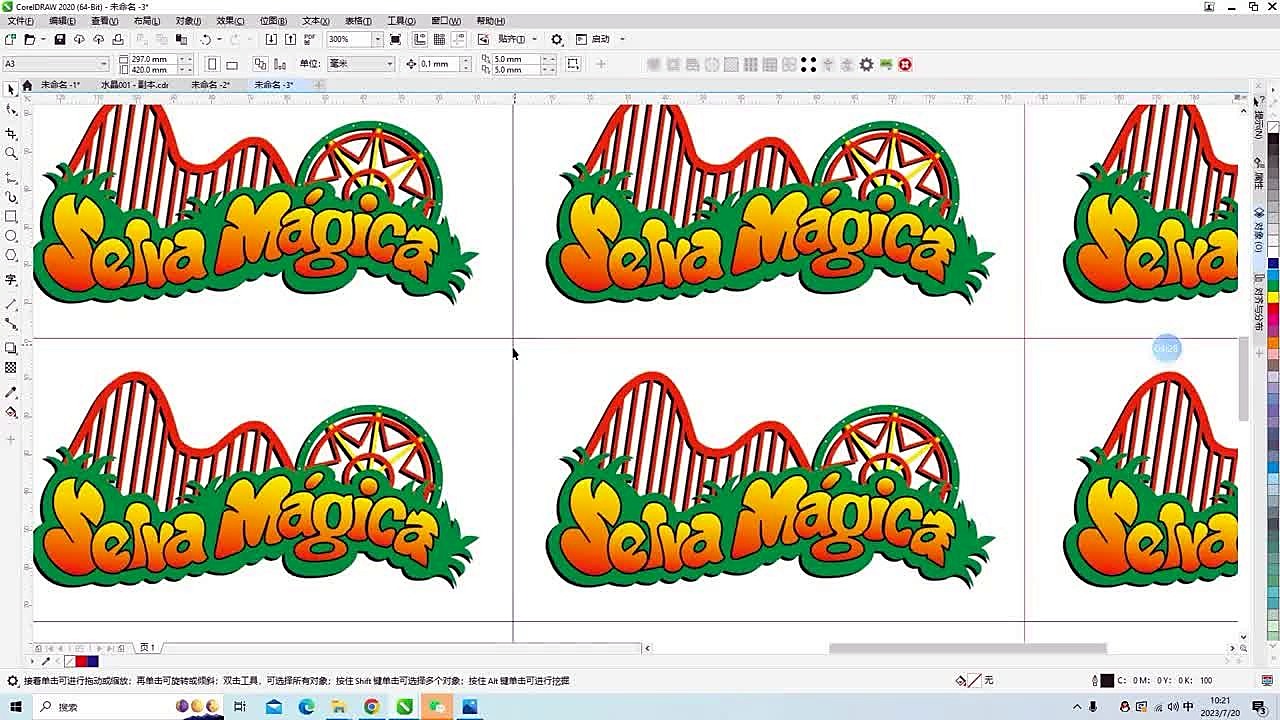This screenshot has height=720, width=1280.
Task: Open Options via the gear icon
Action: [557, 40]
